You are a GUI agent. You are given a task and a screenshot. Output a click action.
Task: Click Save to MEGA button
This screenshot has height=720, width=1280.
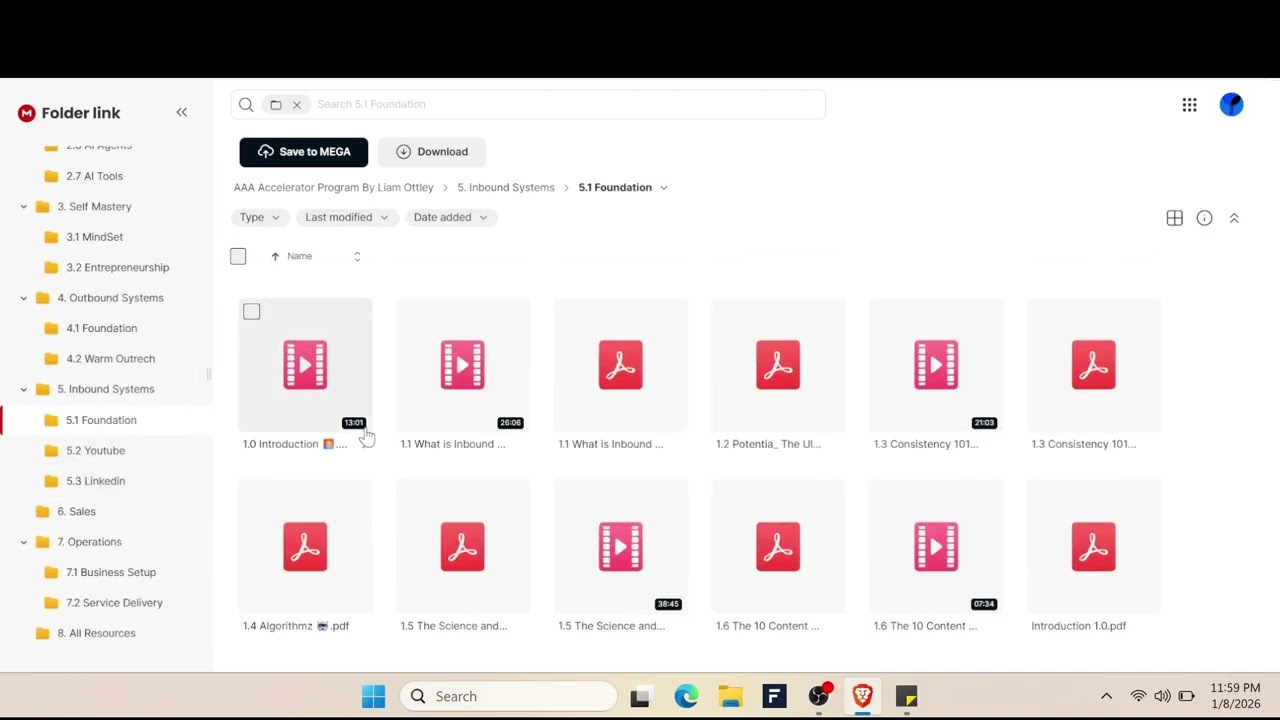click(304, 152)
